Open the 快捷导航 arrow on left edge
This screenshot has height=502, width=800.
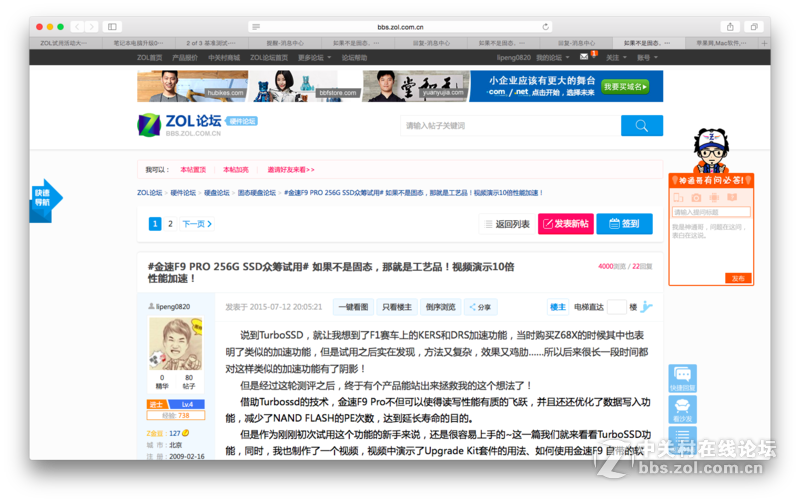pos(46,199)
